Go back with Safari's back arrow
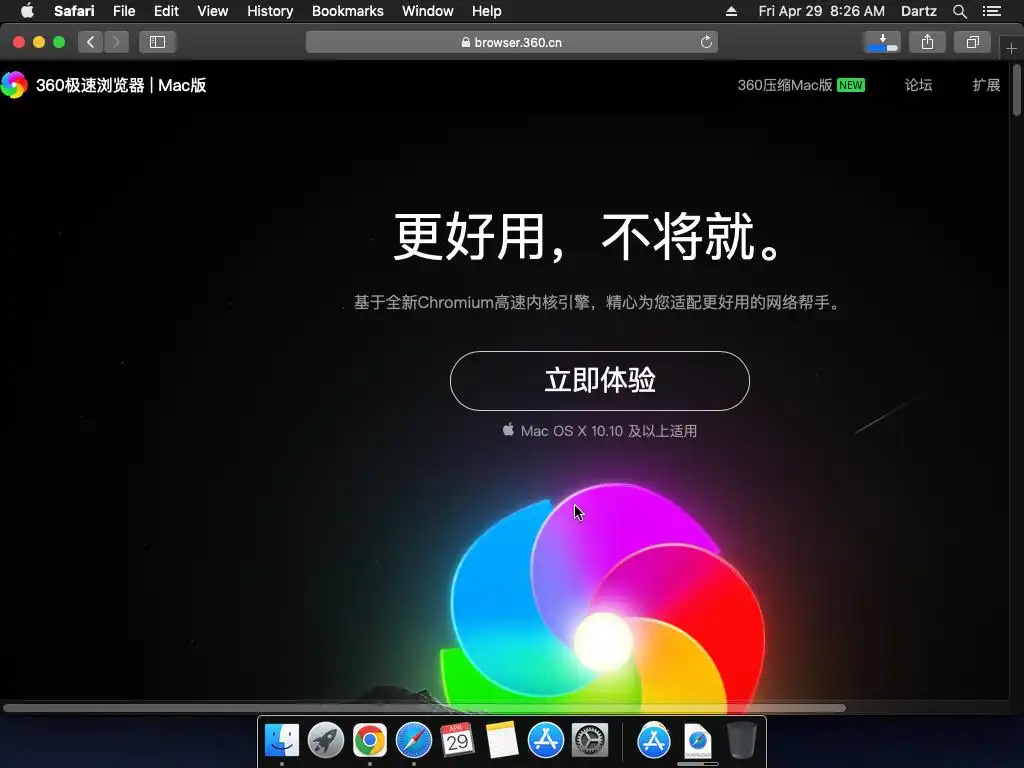The width and height of the screenshot is (1024, 768). (91, 42)
